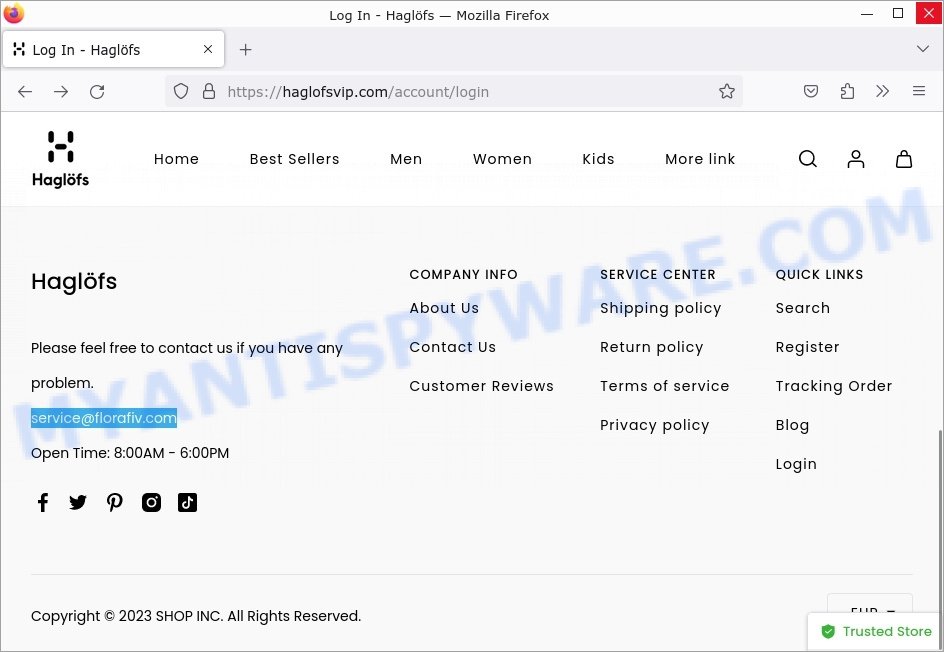The width and height of the screenshot is (944, 652).
Task: Open the More link menu item
Action: [700, 159]
